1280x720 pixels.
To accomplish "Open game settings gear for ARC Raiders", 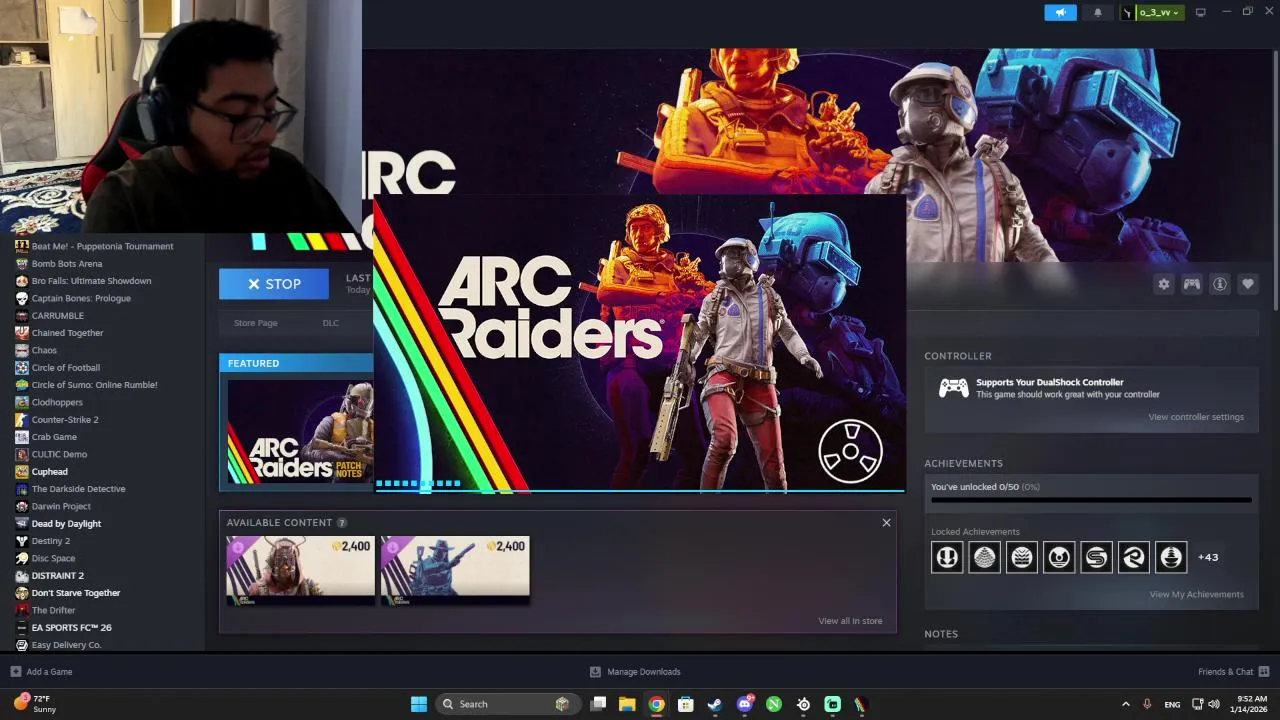I will (x=1164, y=284).
